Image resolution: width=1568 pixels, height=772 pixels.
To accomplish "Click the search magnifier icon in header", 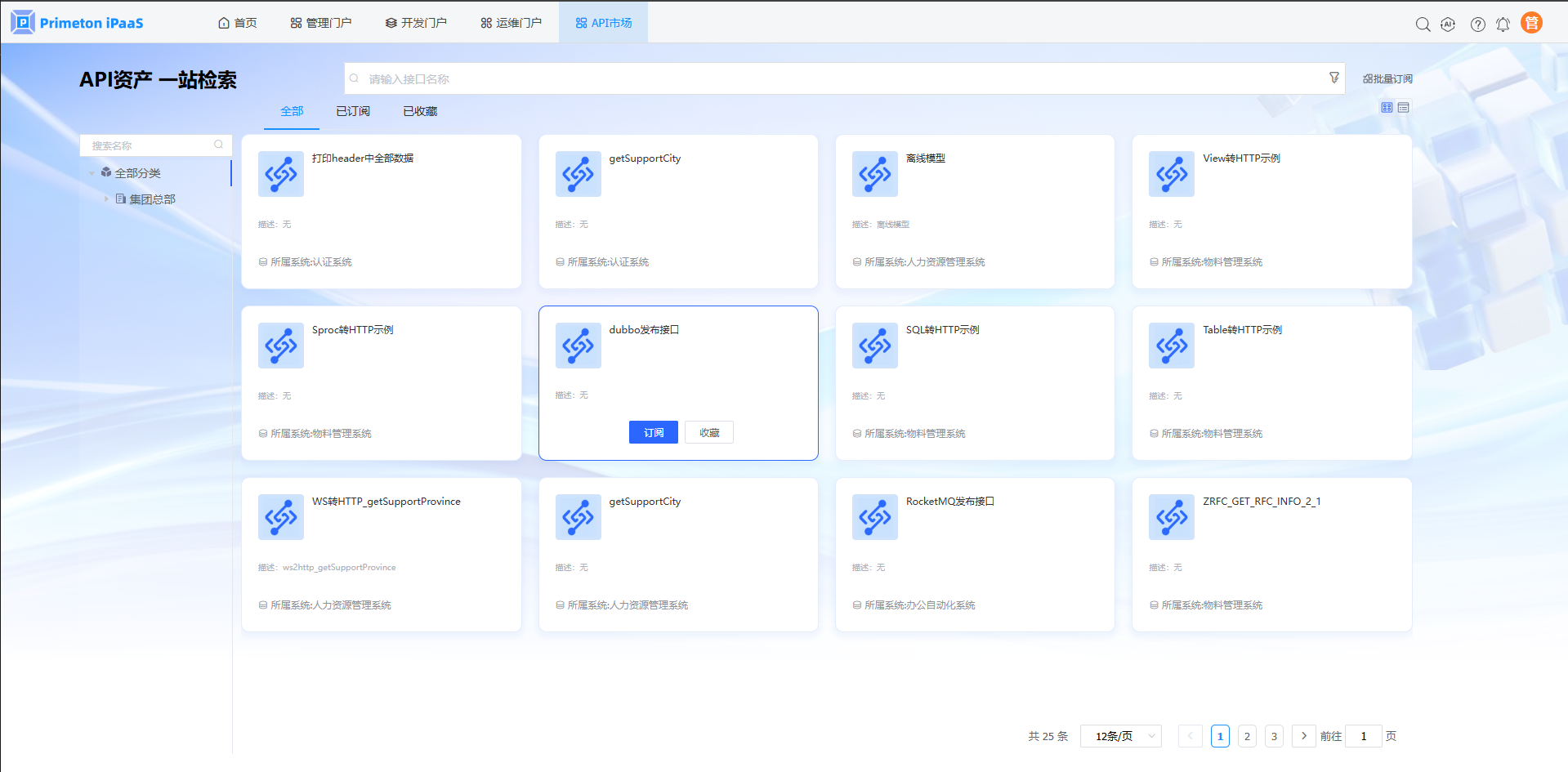I will click(1423, 24).
